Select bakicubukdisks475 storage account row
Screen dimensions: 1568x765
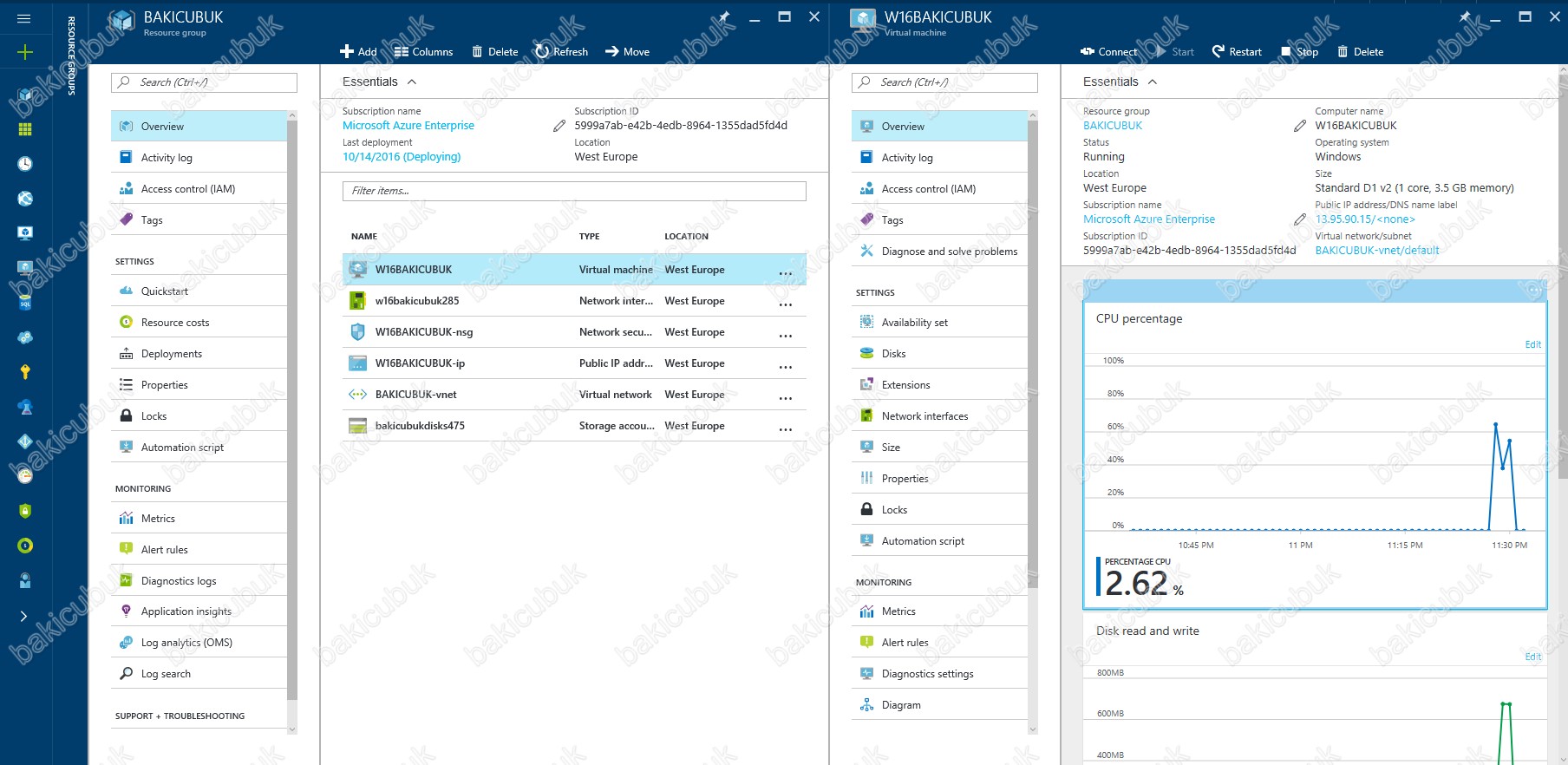pos(574,426)
